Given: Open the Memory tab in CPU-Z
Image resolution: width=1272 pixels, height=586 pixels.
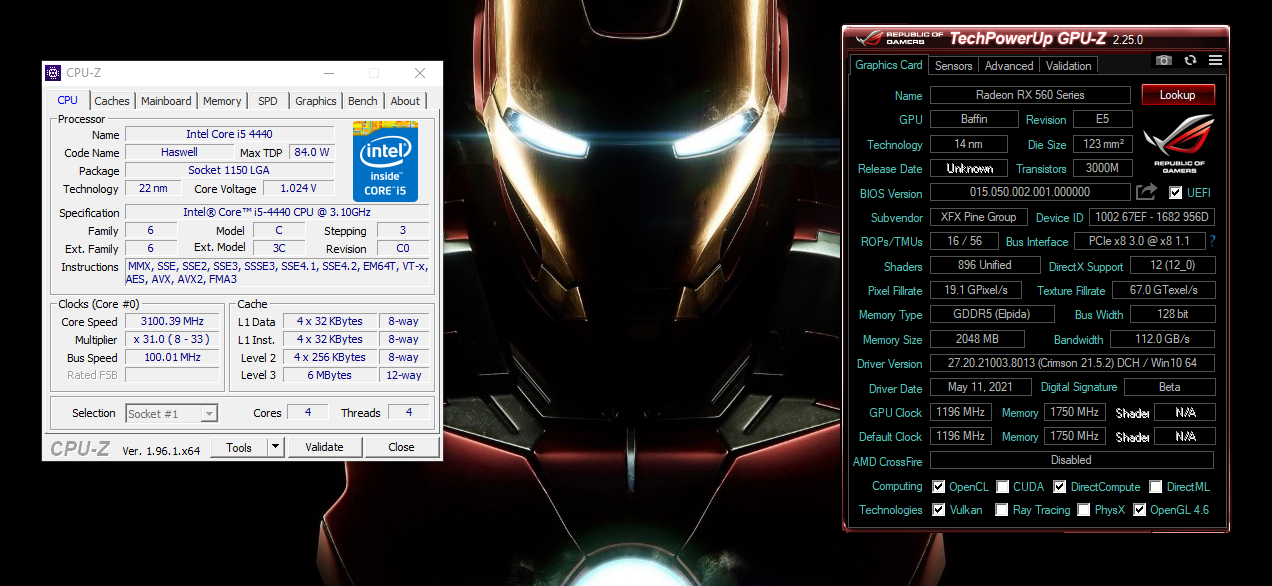Looking at the screenshot, I should point(222,101).
